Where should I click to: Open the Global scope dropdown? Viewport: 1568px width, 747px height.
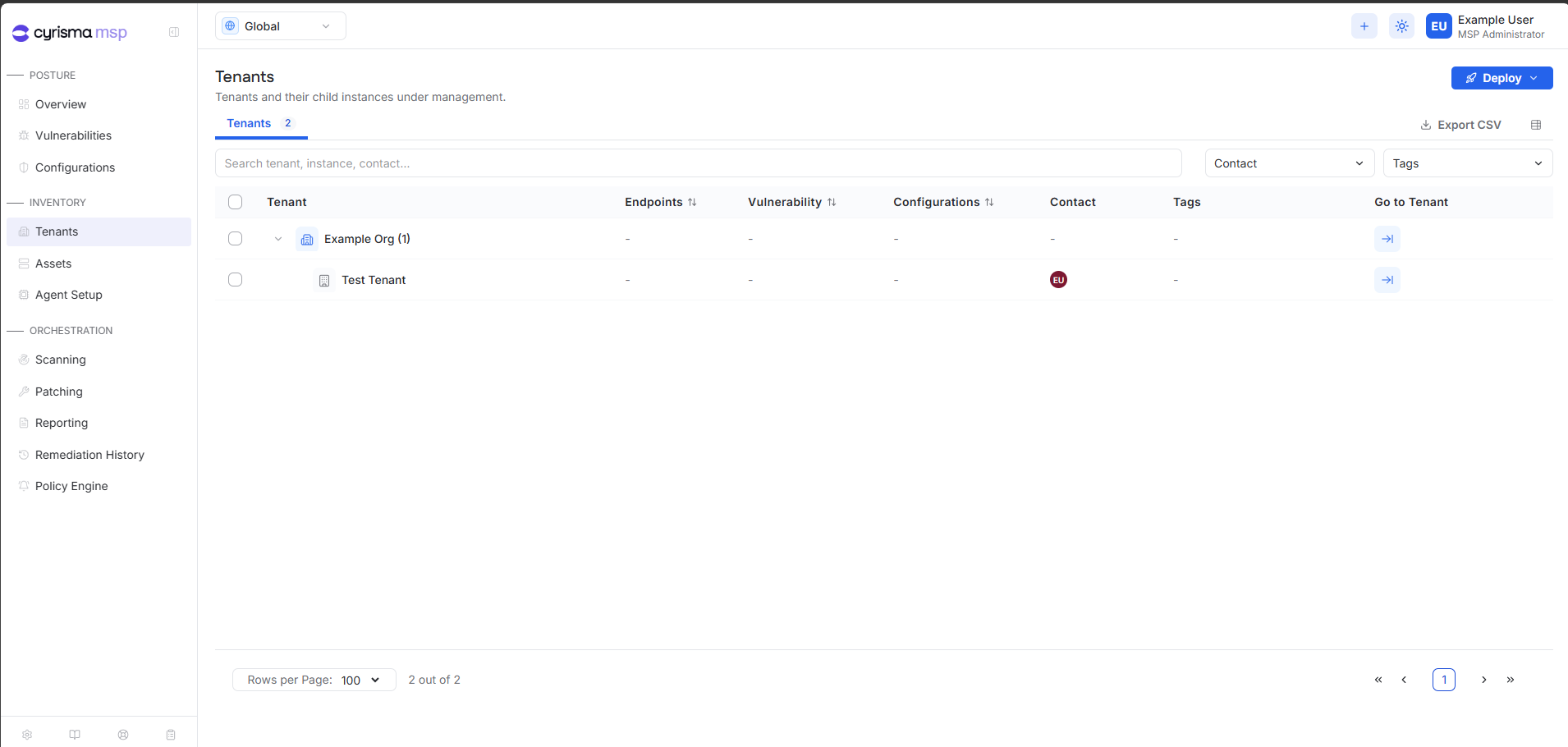pos(281,26)
